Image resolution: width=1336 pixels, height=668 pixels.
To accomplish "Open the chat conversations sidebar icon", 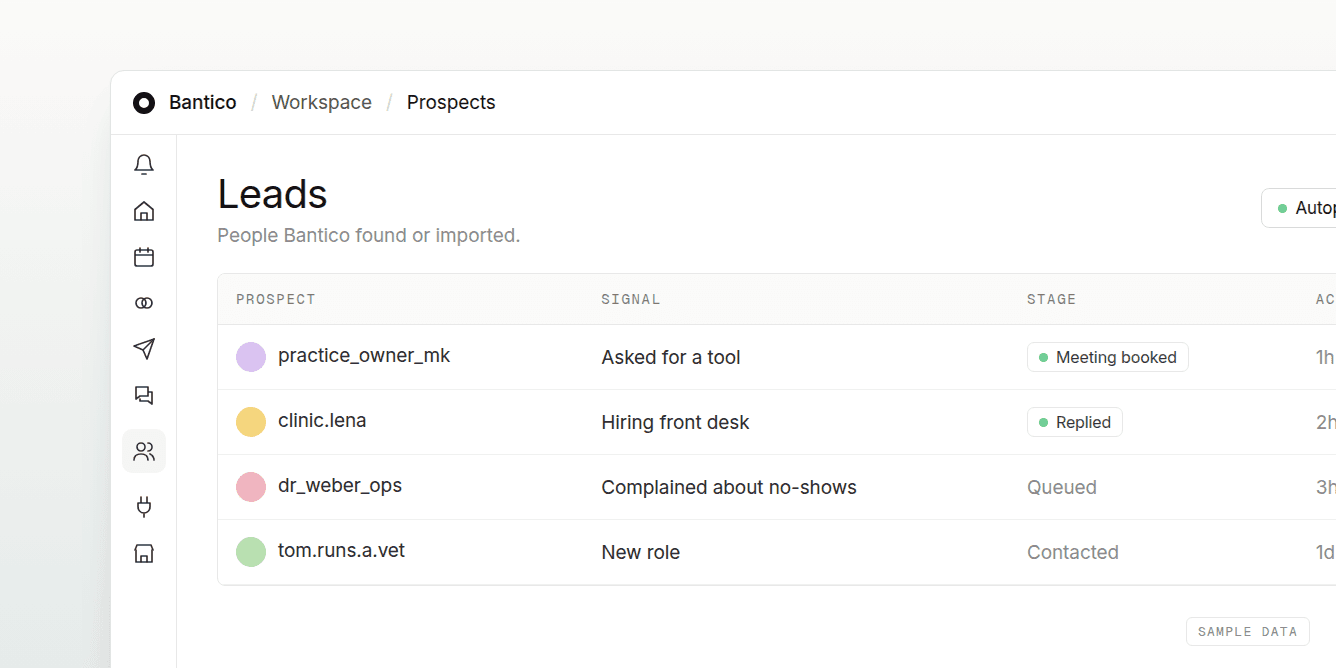I will click(144, 395).
